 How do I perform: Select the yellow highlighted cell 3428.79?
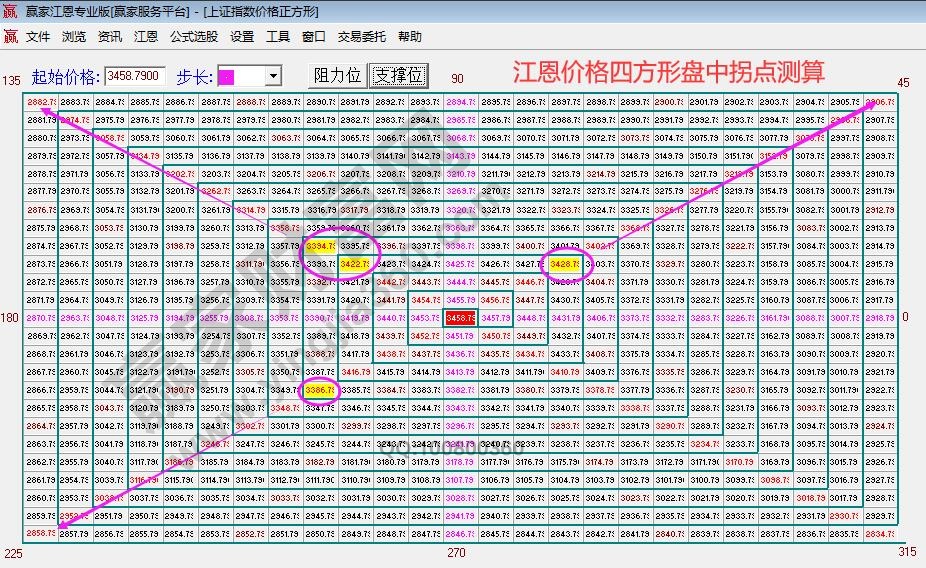(566, 264)
